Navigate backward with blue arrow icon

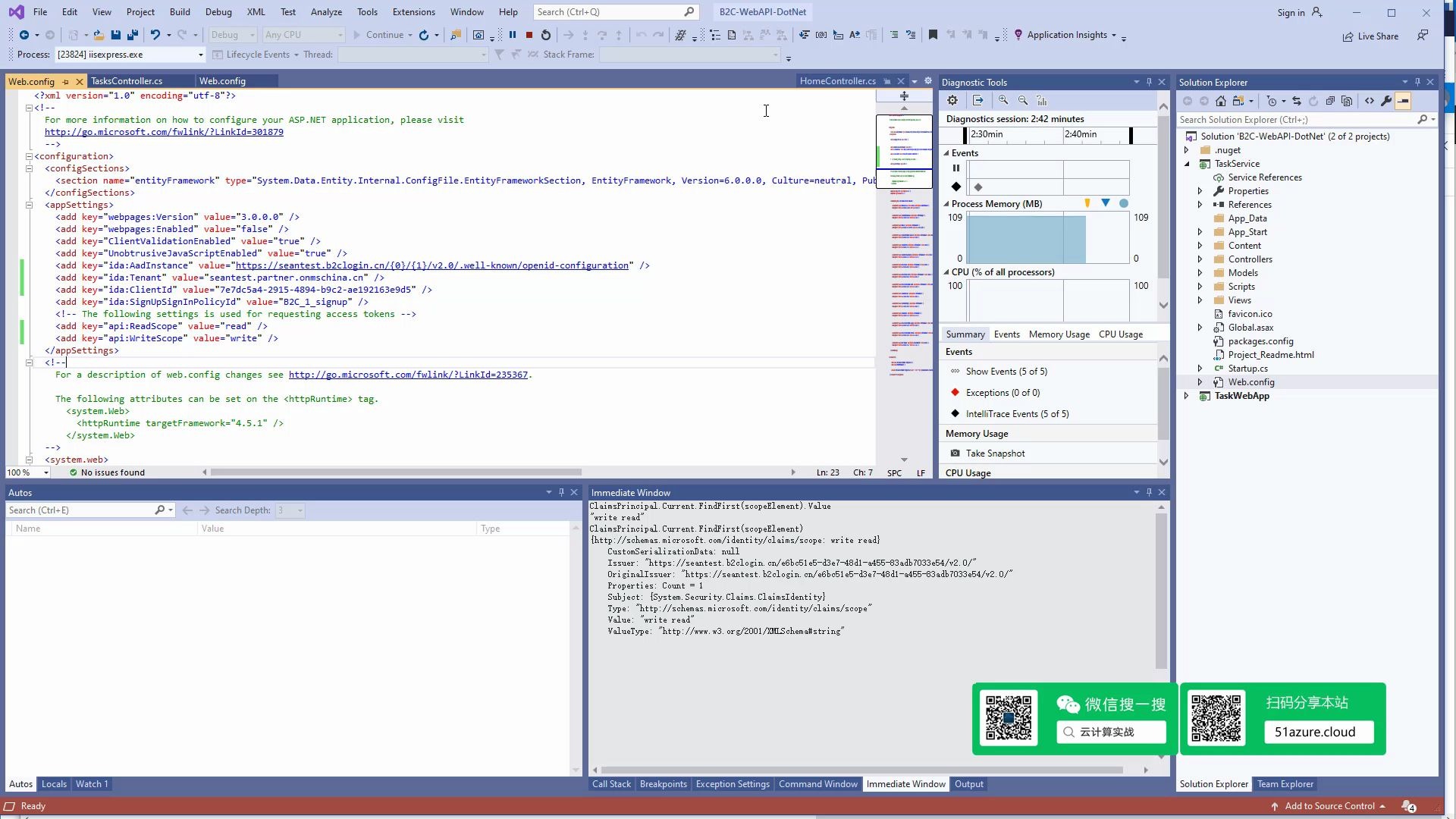coord(24,35)
